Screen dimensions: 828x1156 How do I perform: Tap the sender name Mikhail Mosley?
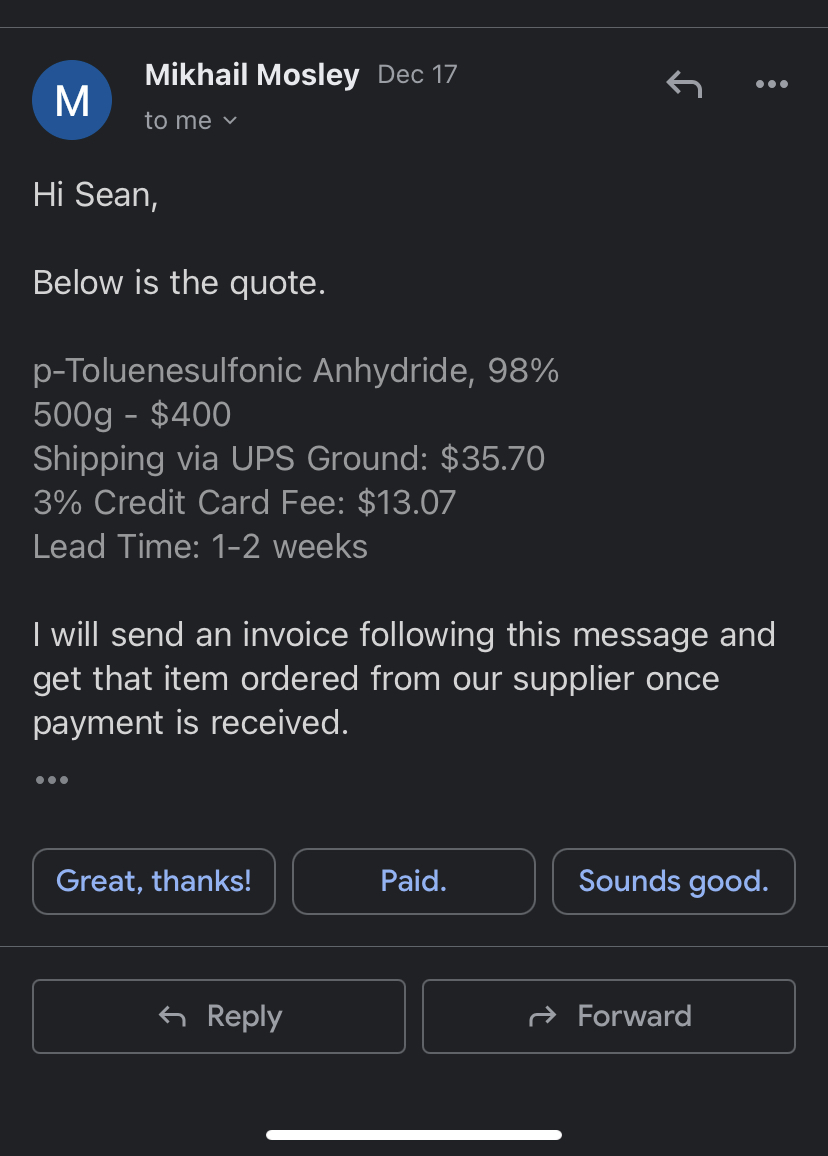pyautogui.click(x=252, y=75)
